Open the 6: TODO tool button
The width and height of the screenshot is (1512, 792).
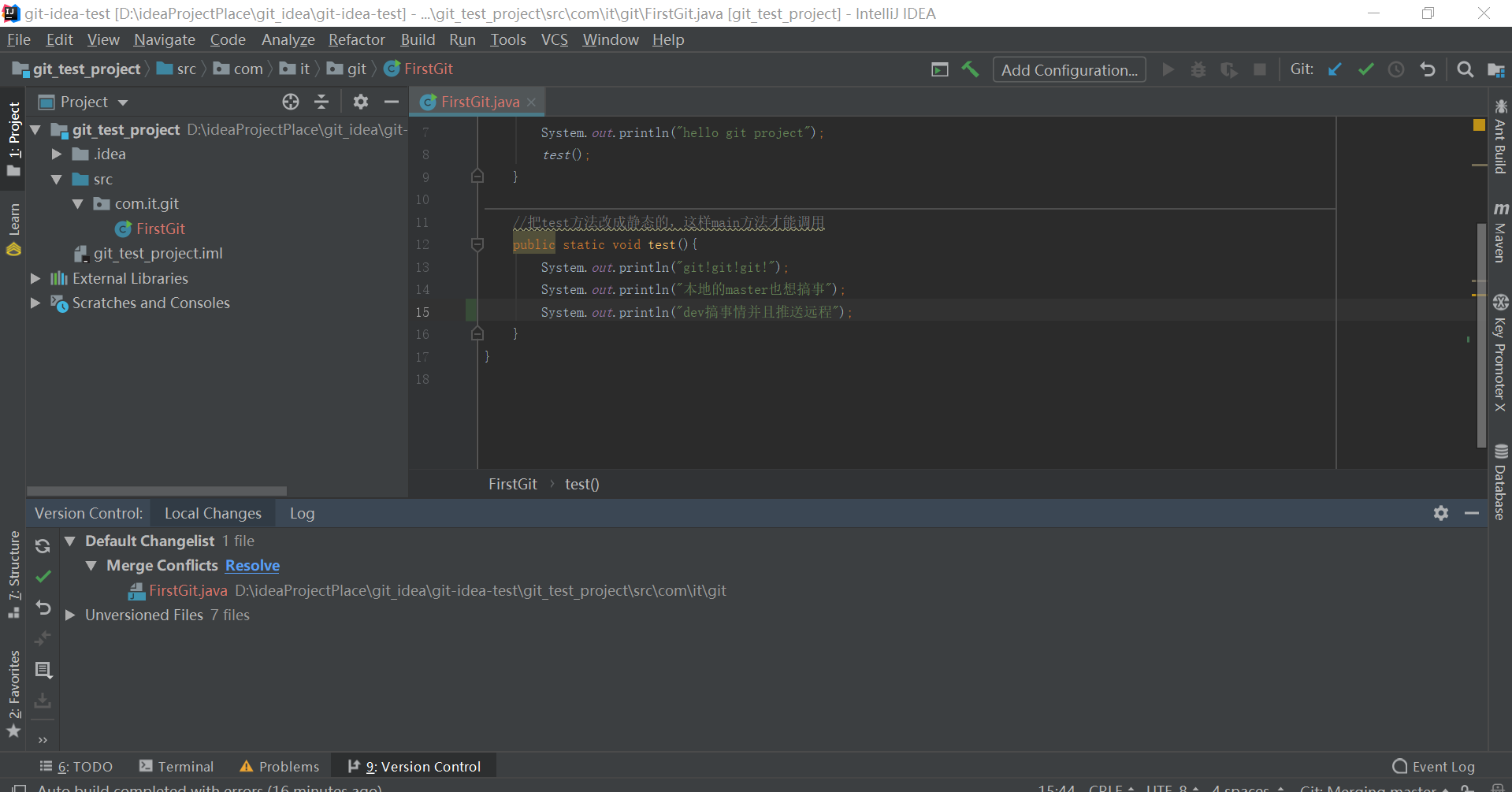click(76, 767)
